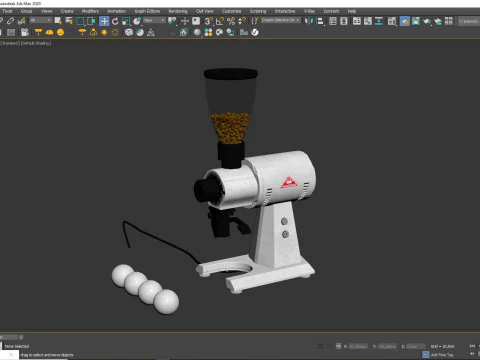
Task: Click the Mirror tool icon
Action: tap(309, 21)
